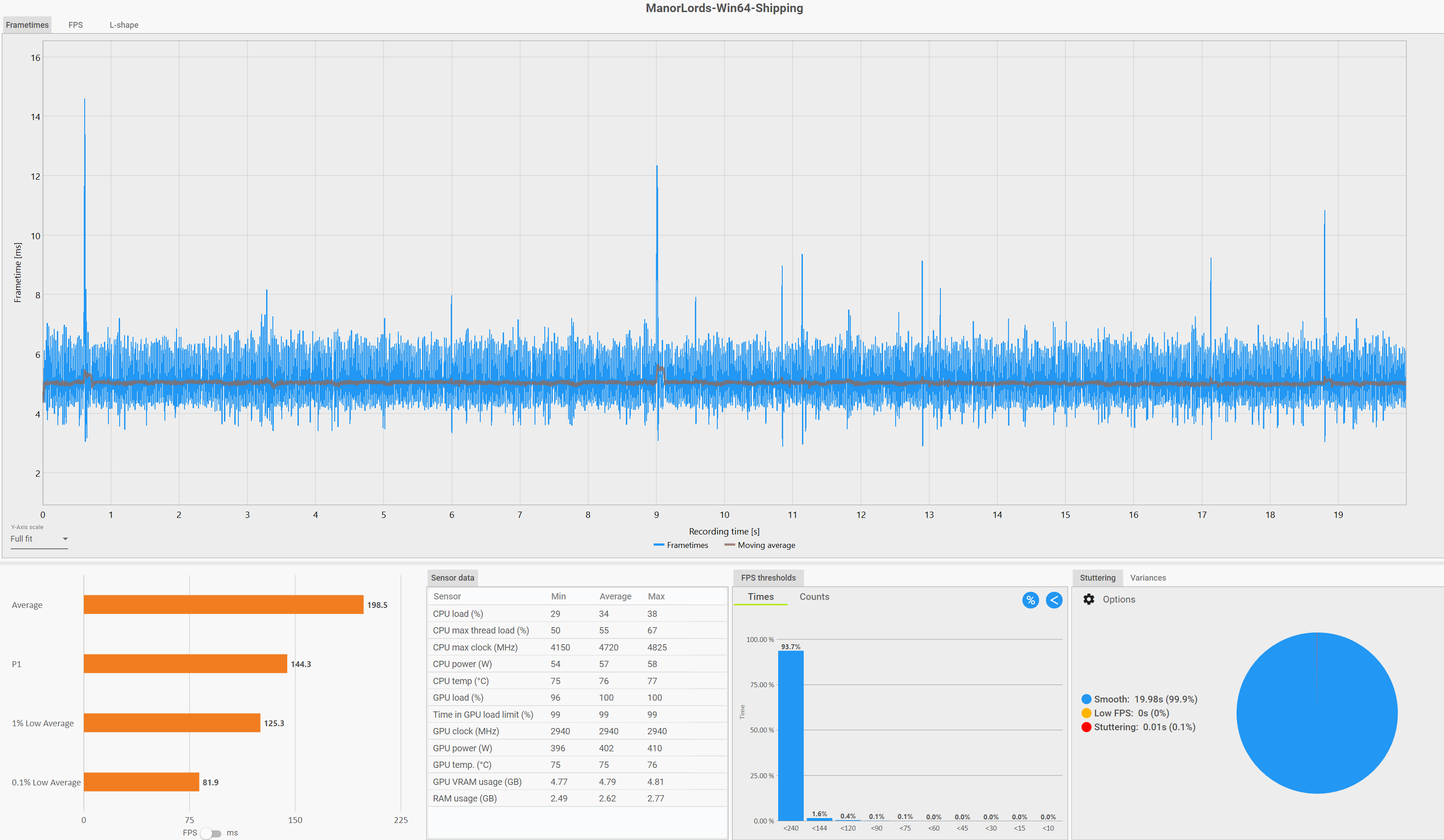Click the yellow Low FPS legend dot
The width and height of the screenshot is (1444, 840).
coord(1086,713)
